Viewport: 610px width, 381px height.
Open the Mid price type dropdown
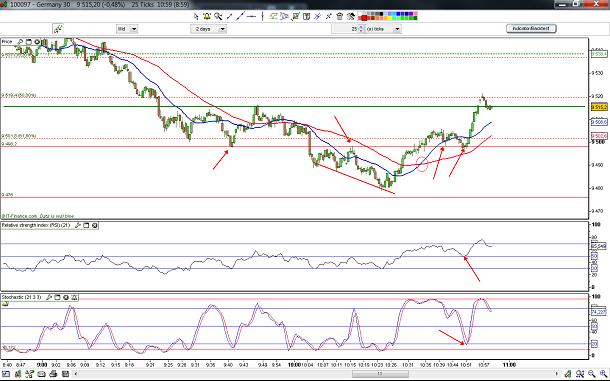pyautogui.click(x=127, y=29)
